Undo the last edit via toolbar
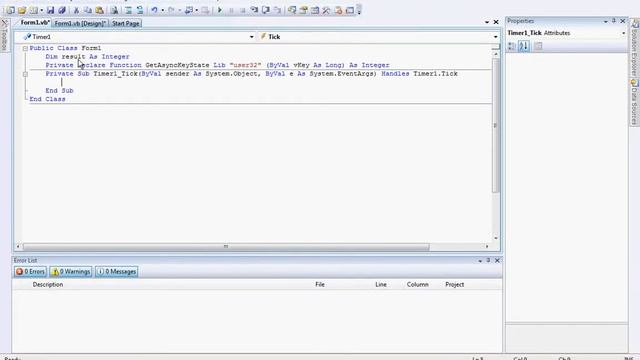 point(154,10)
